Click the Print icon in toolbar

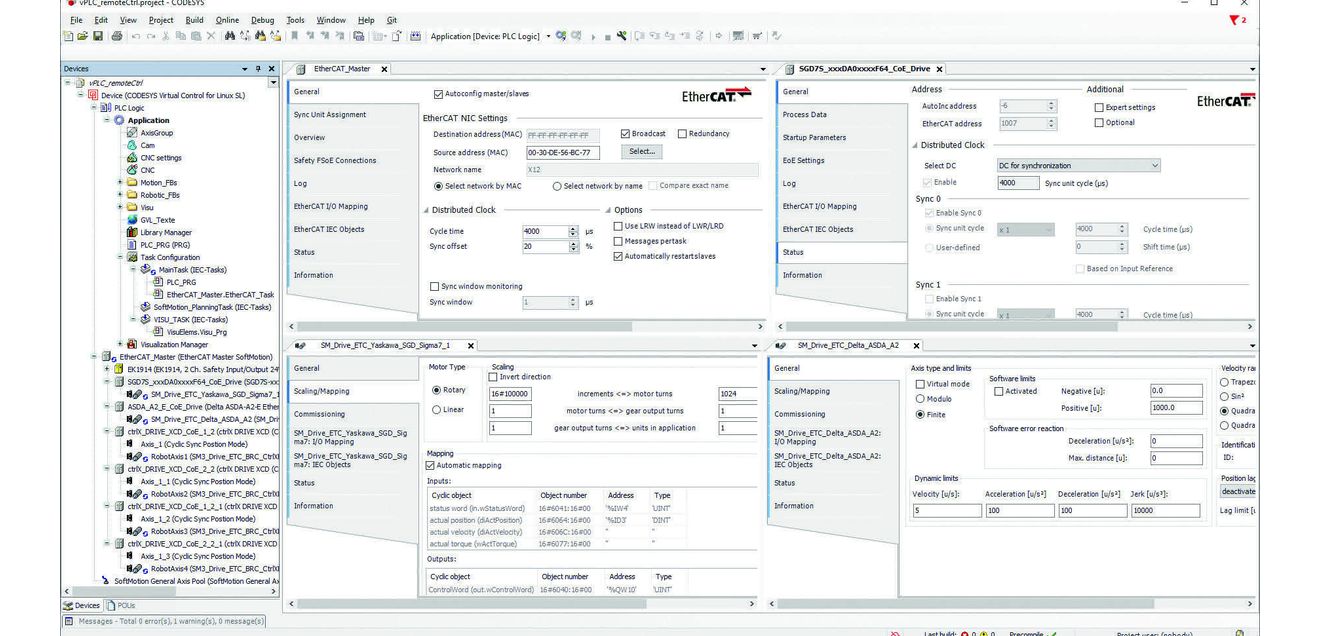[117, 36]
